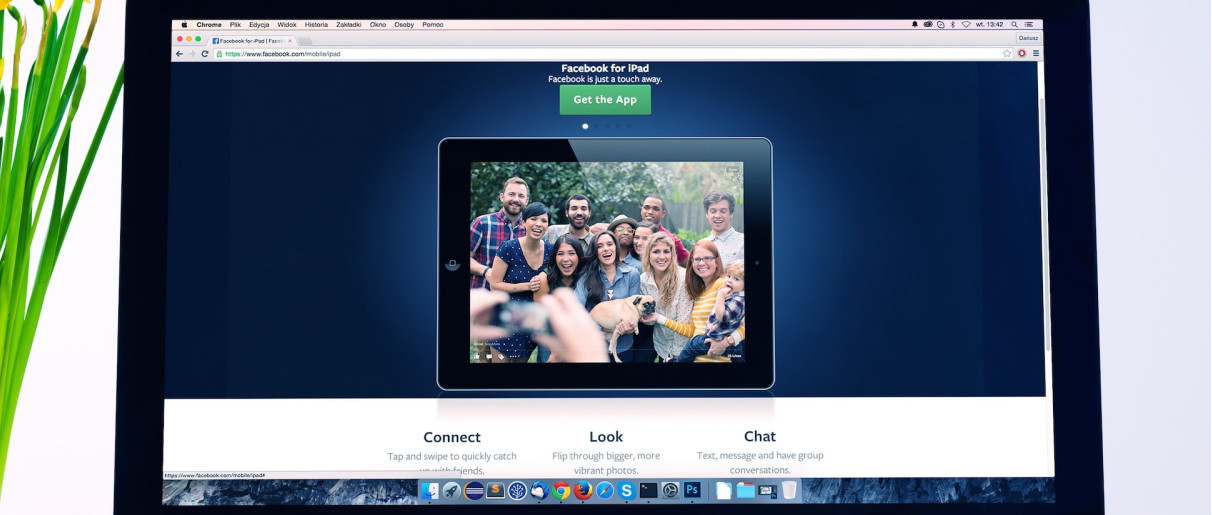This screenshot has height=515, width=1212.
Task: Click the Connect heading link
Action: point(452,437)
